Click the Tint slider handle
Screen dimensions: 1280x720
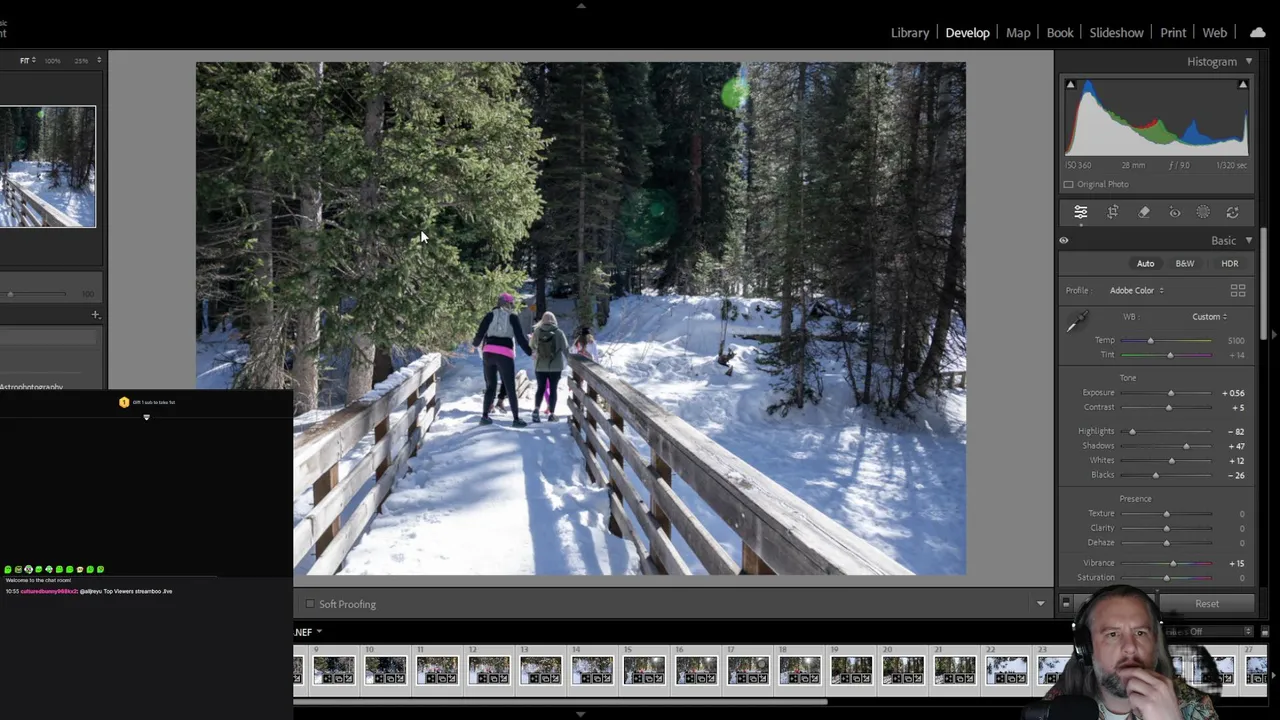(1170, 355)
